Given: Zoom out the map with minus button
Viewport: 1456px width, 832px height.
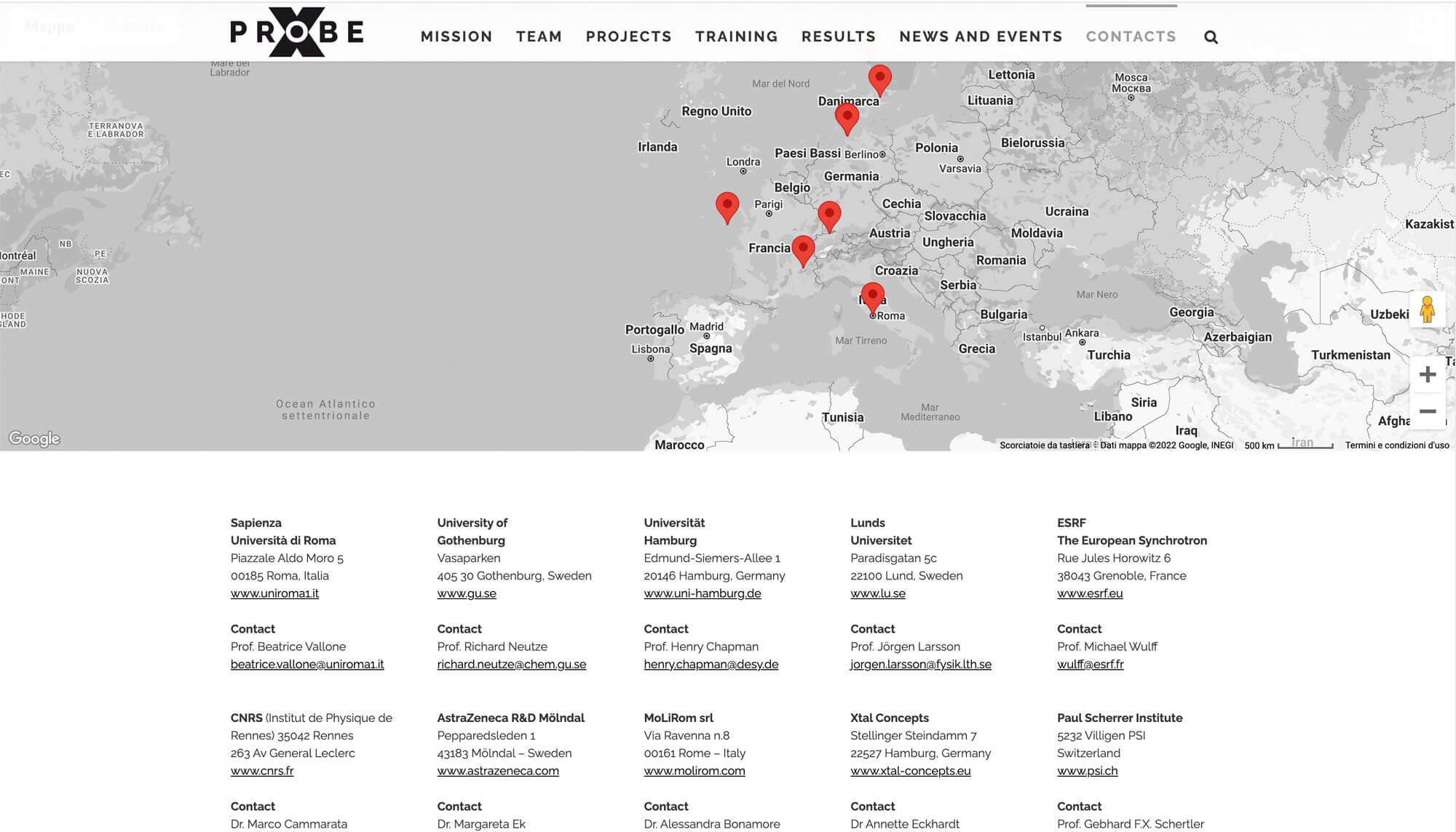Looking at the screenshot, I should [x=1427, y=411].
